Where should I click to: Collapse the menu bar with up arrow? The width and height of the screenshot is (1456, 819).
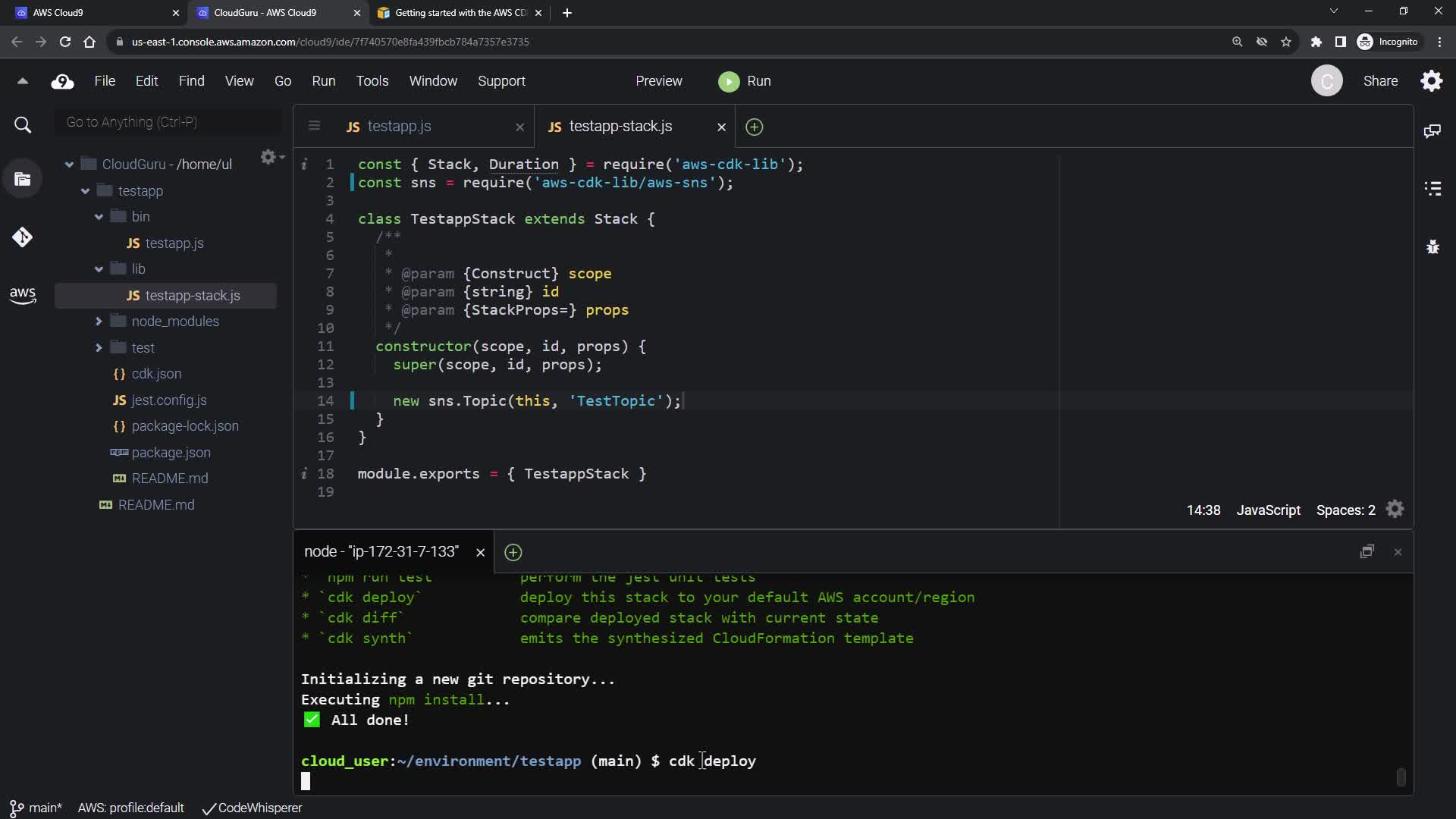tap(23, 81)
